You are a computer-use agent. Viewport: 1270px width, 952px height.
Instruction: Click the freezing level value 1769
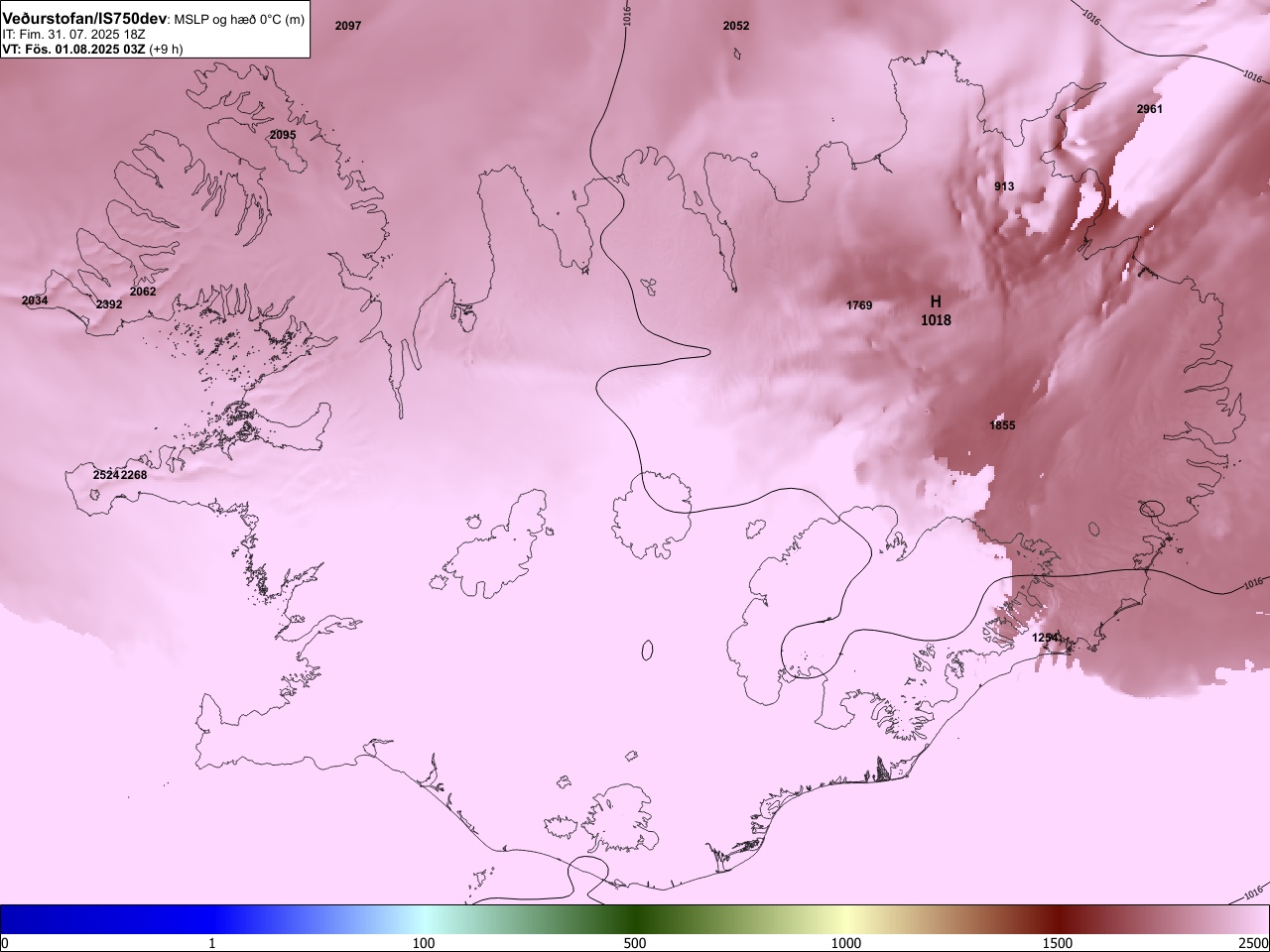pos(859,305)
